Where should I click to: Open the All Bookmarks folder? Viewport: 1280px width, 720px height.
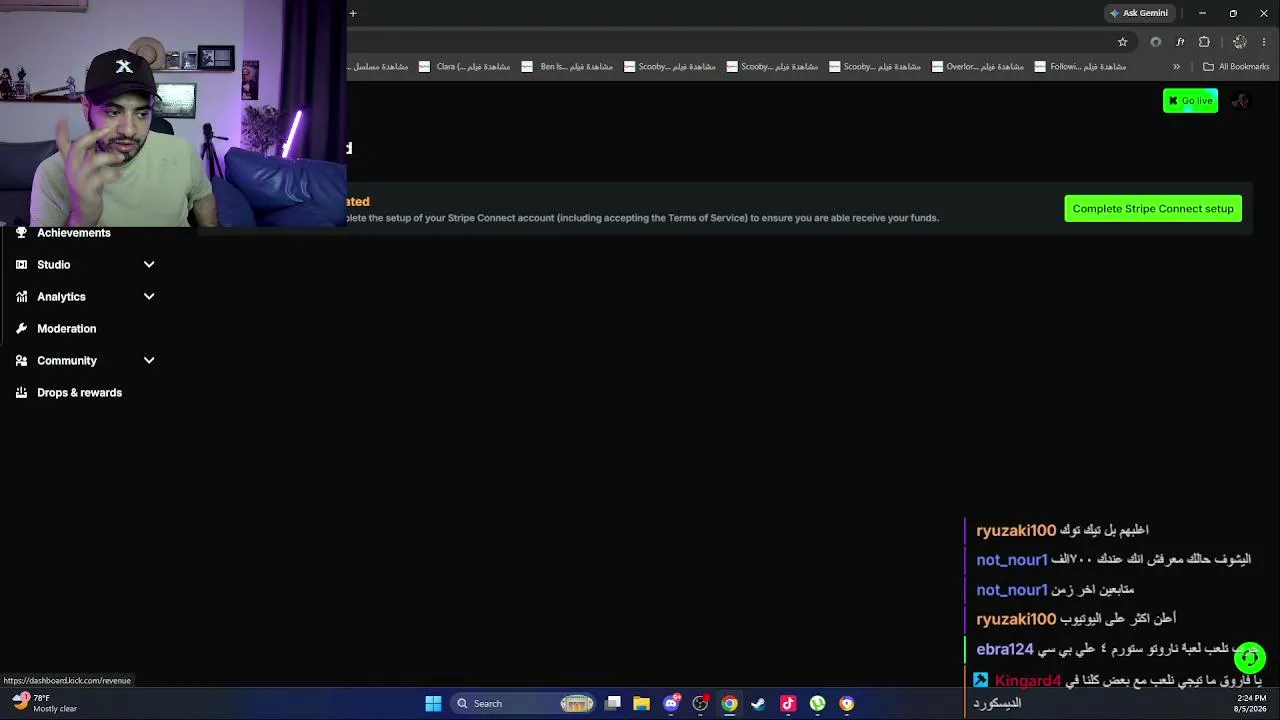[x=1236, y=67]
